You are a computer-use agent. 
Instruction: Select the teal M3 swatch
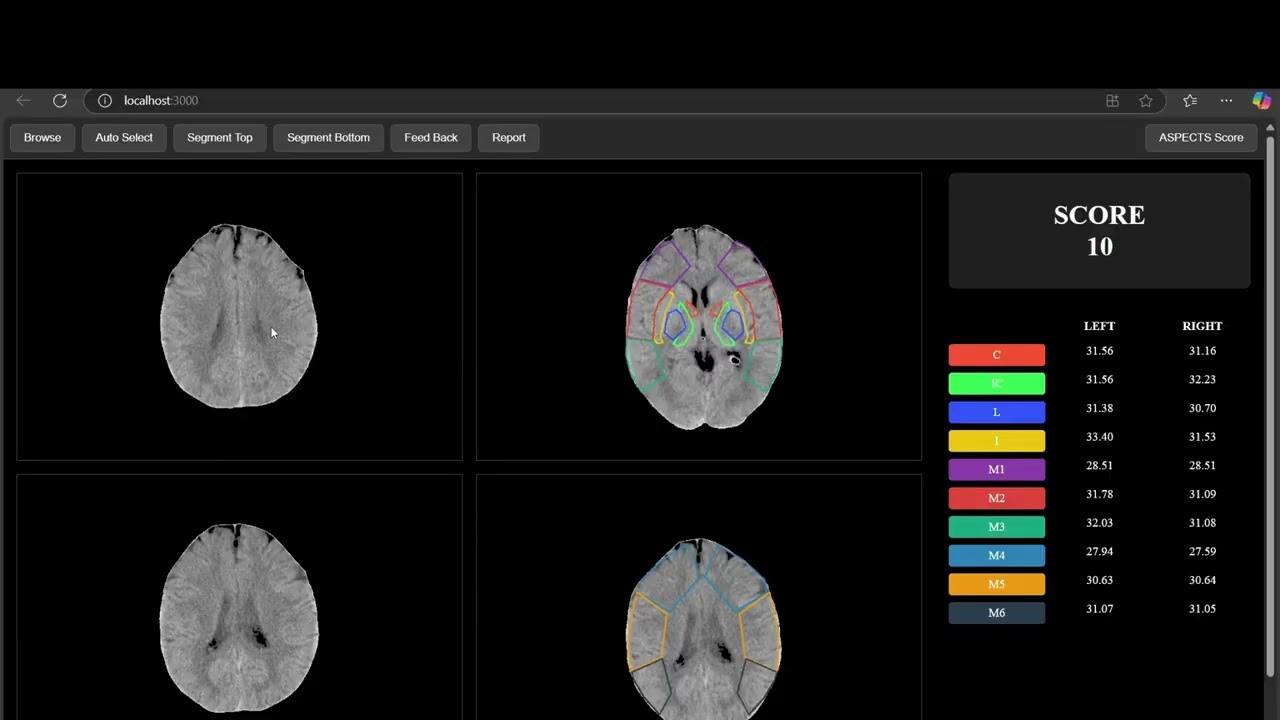pyautogui.click(x=997, y=527)
